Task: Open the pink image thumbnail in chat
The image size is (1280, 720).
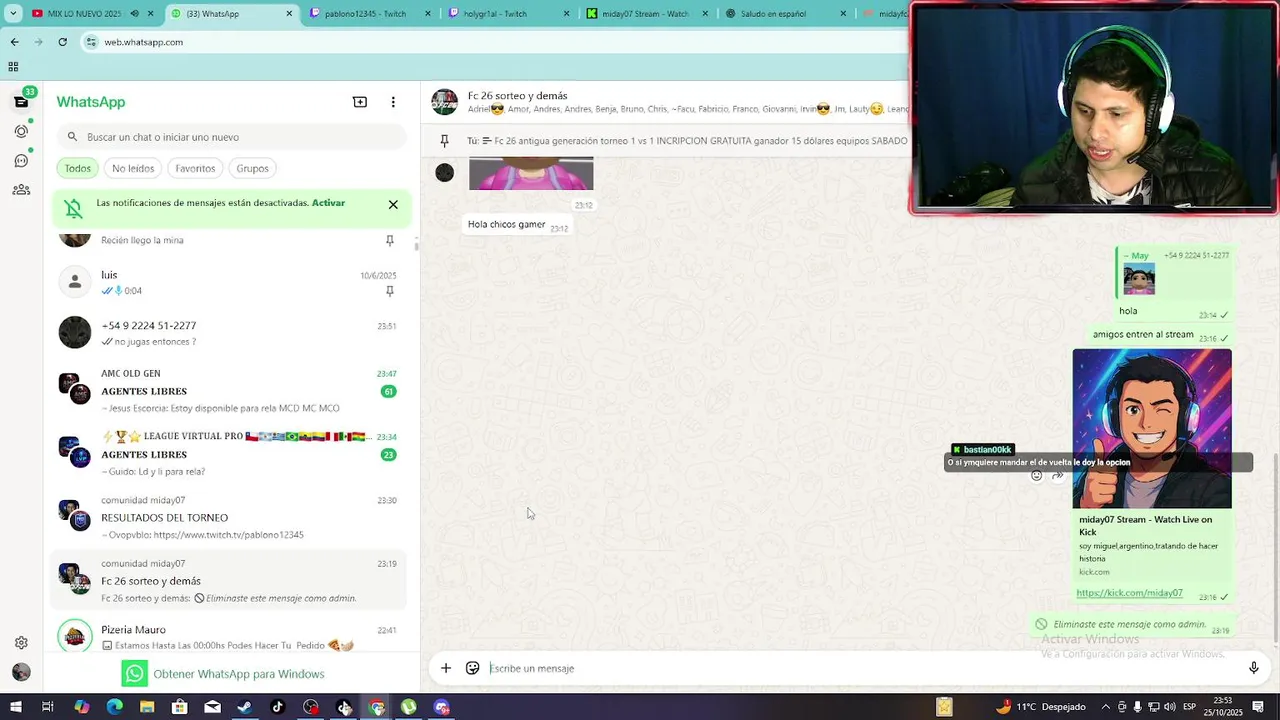Action: 531,173
